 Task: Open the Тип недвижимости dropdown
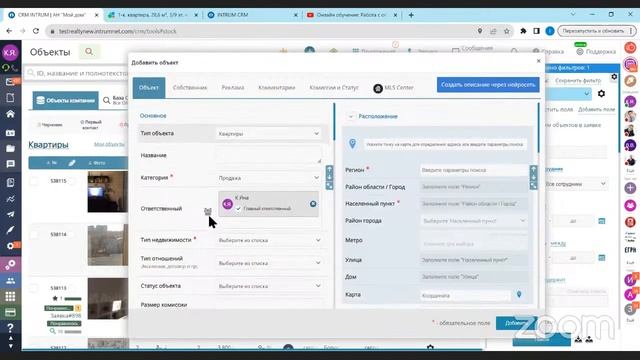(269, 240)
